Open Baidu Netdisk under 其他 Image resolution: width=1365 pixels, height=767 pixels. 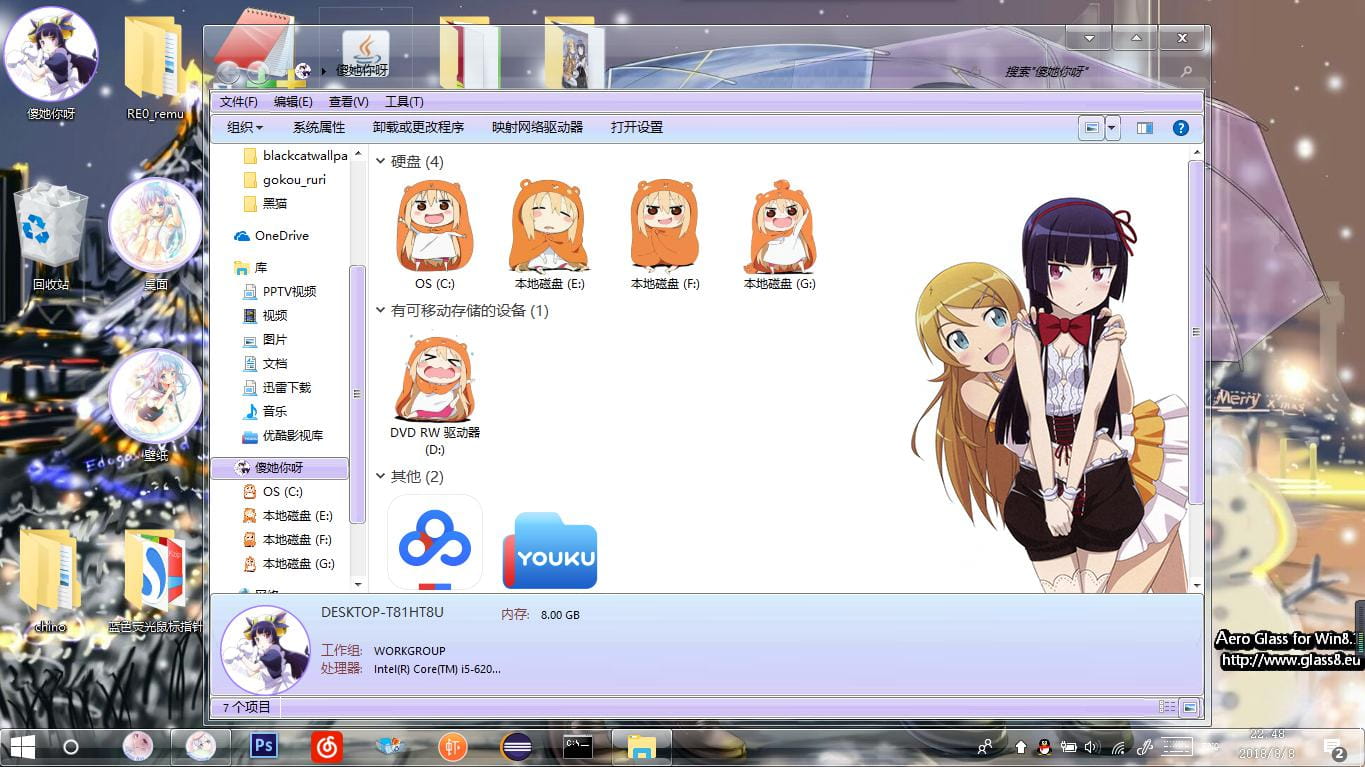point(433,540)
